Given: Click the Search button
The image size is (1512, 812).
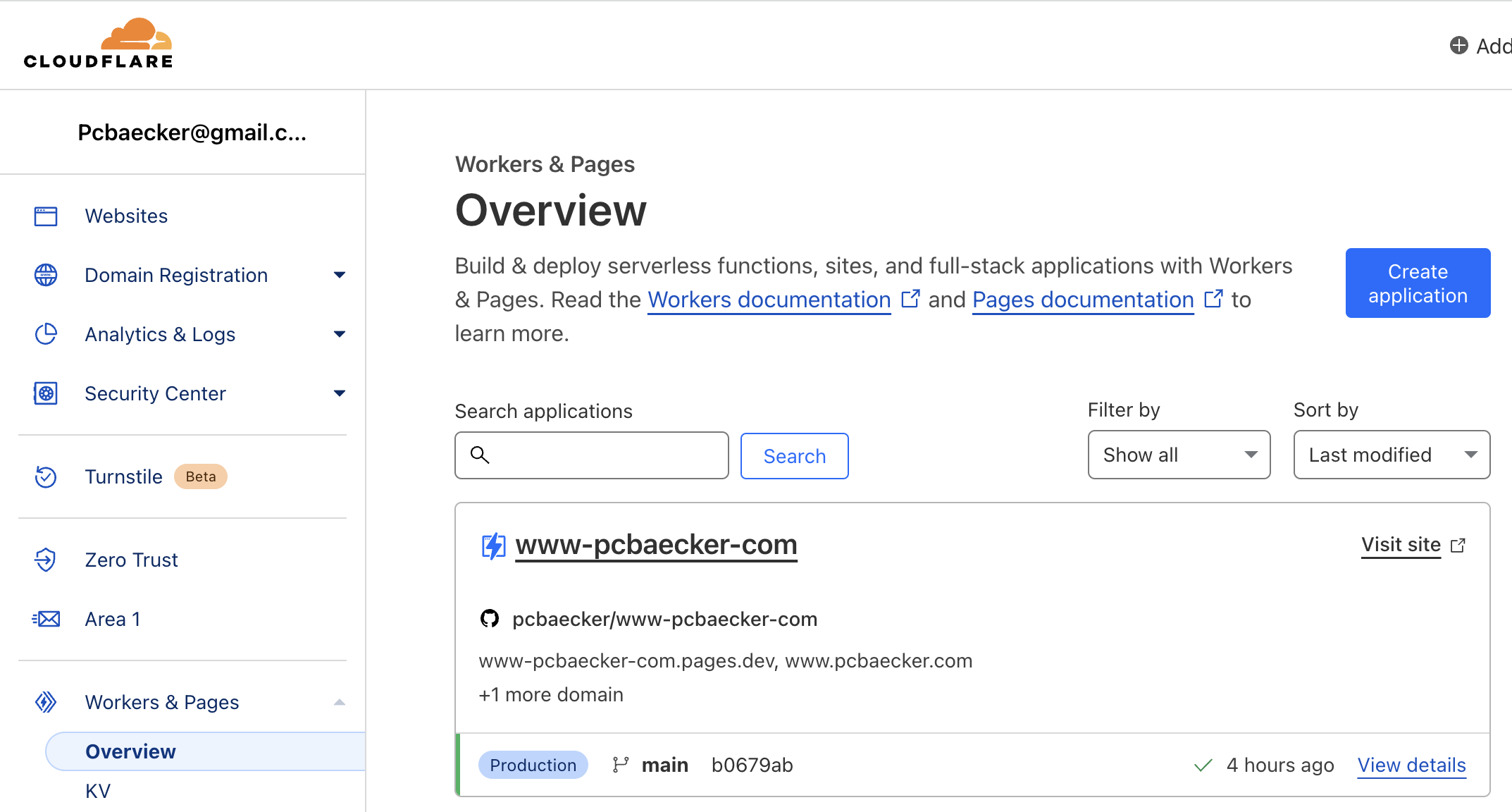Looking at the screenshot, I should 794,456.
